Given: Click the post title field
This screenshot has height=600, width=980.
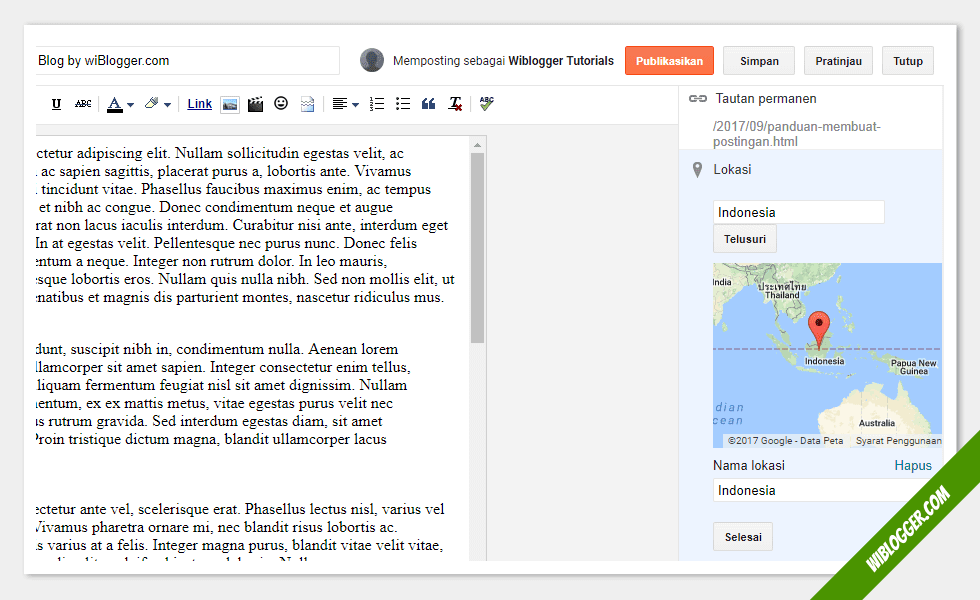Looking at the screenshot, I should click(x=188, y=61).
